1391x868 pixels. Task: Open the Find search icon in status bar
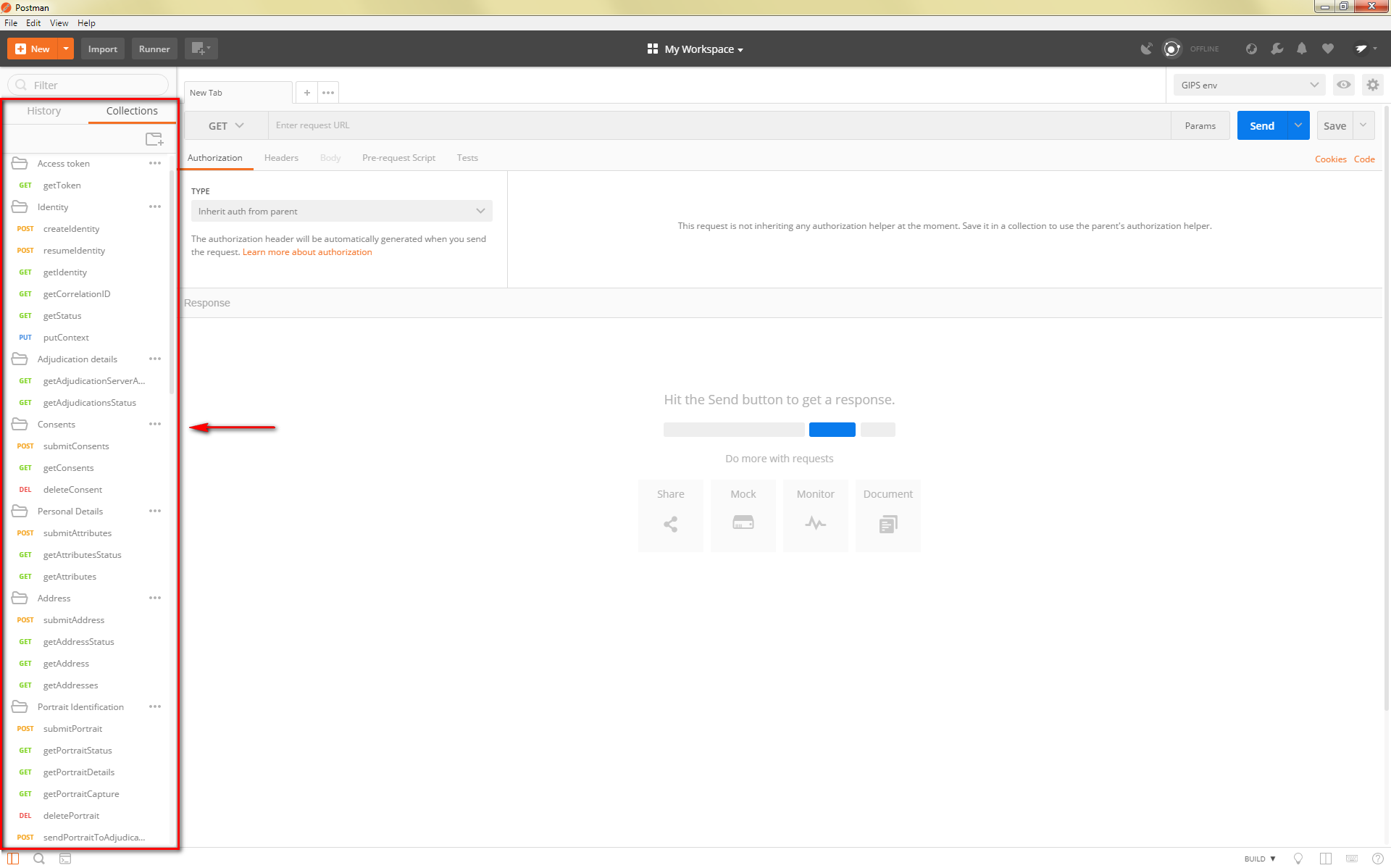pyautogui.click(x=39, y=859)
